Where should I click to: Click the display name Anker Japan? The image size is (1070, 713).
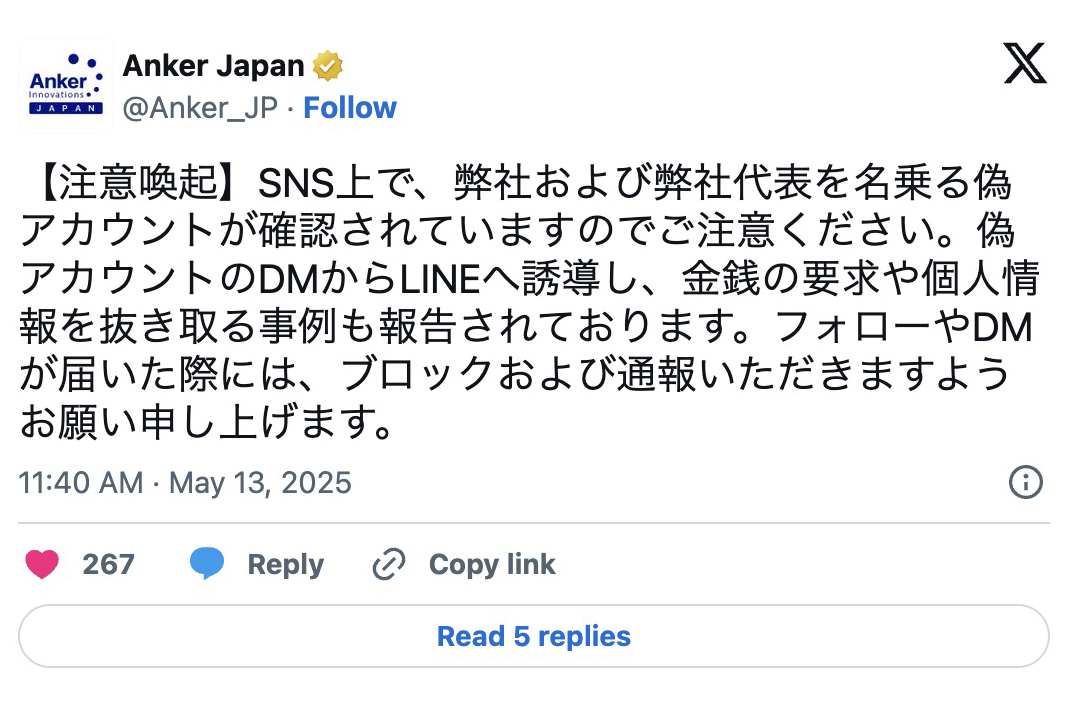[213, 64]
